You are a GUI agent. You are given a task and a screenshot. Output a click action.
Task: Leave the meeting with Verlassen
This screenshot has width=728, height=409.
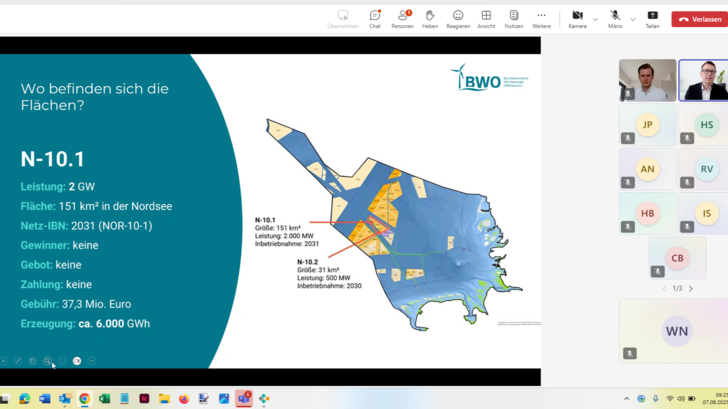click(699, 18)
